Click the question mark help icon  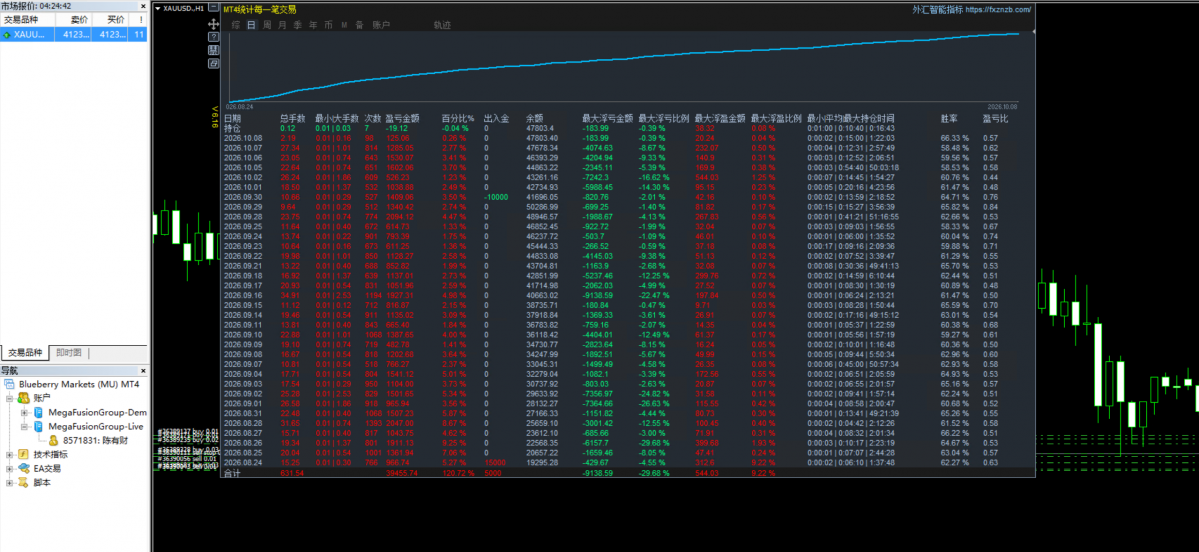point(213,37)
